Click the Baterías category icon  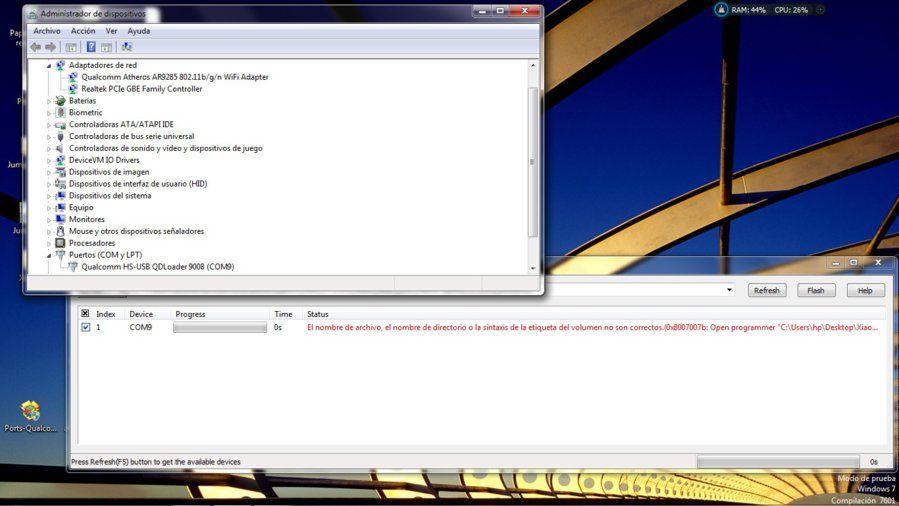click(x=60, y=101)
